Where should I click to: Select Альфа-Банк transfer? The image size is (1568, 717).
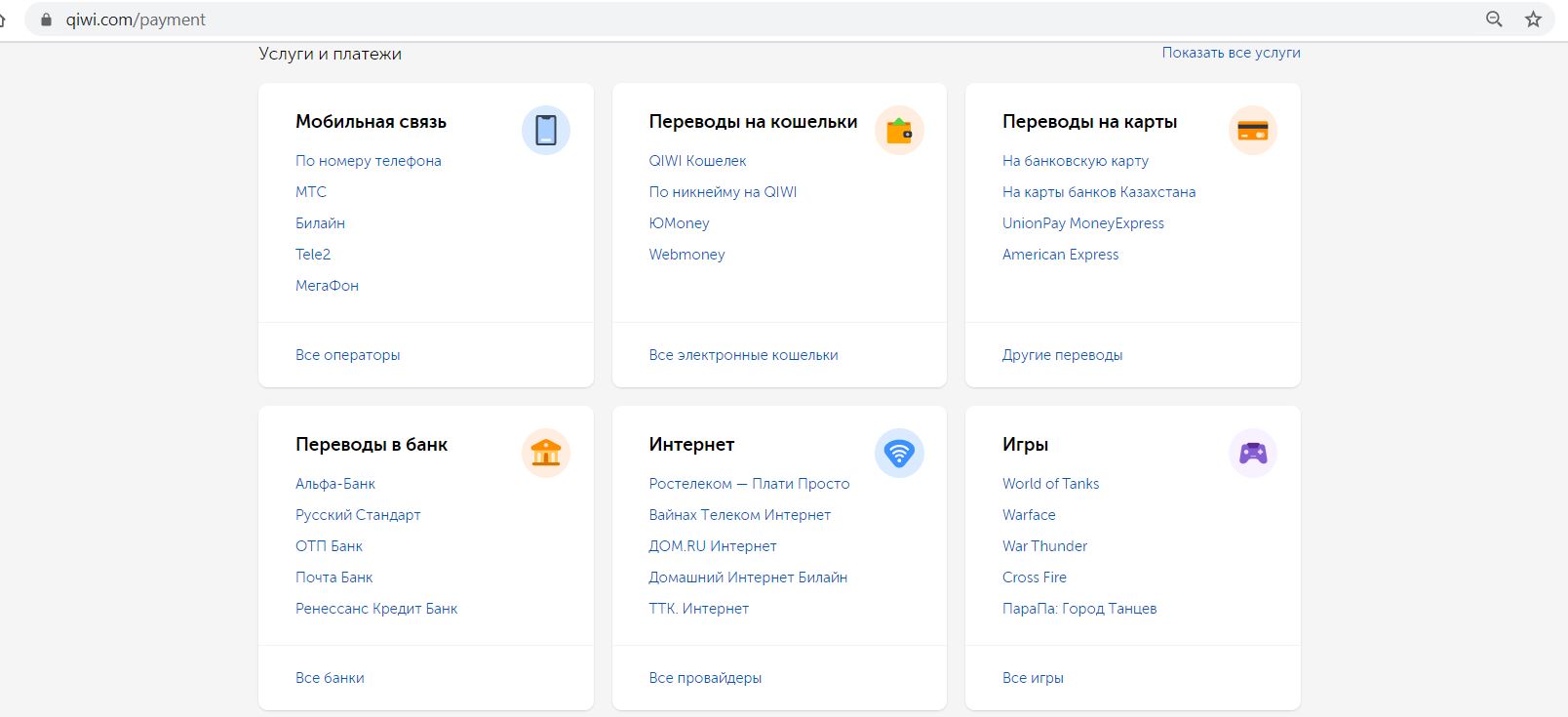tap(335, 484)
